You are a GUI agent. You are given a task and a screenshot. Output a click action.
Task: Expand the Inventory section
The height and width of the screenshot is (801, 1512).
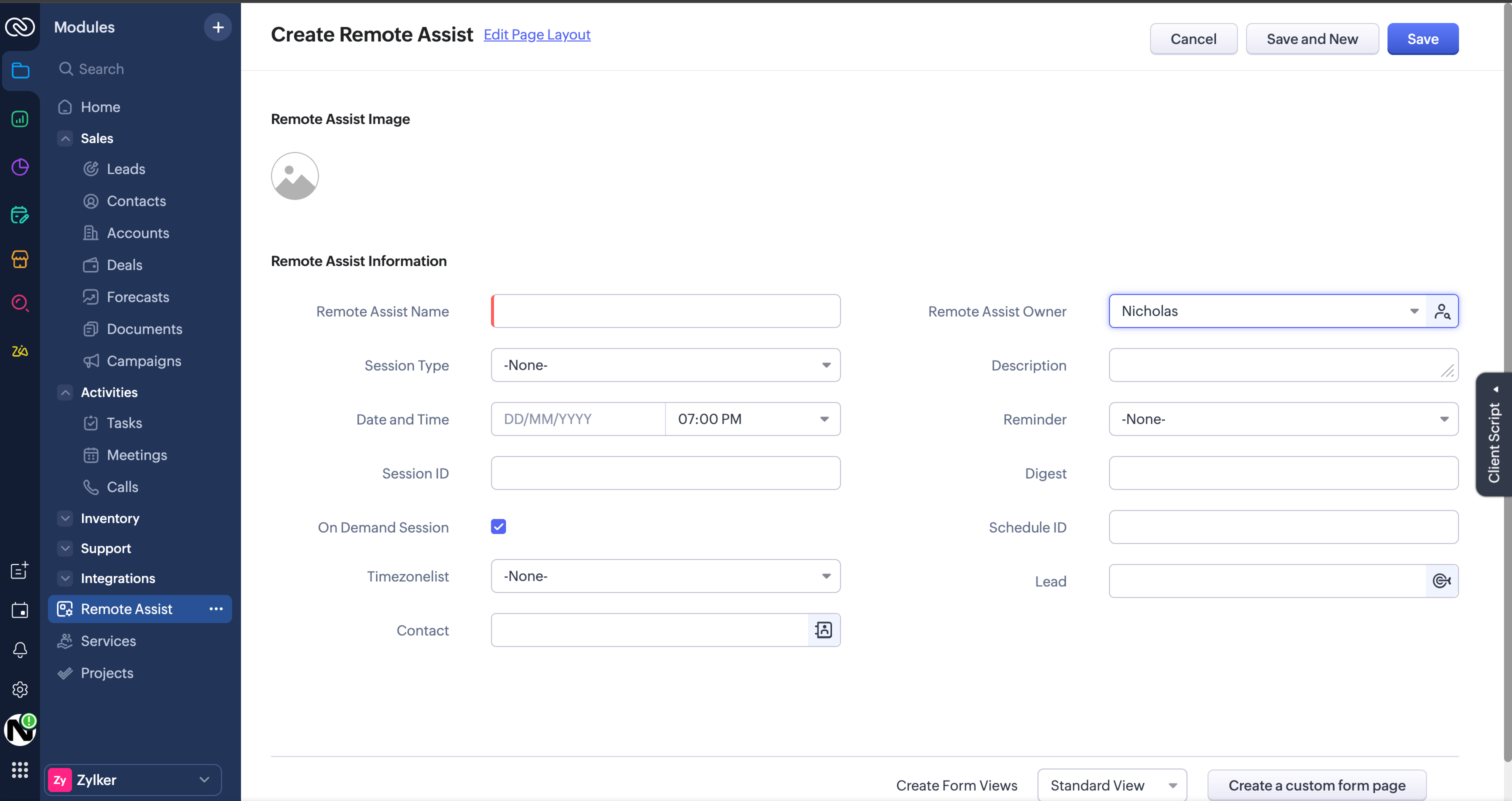[x=65, y=518]
